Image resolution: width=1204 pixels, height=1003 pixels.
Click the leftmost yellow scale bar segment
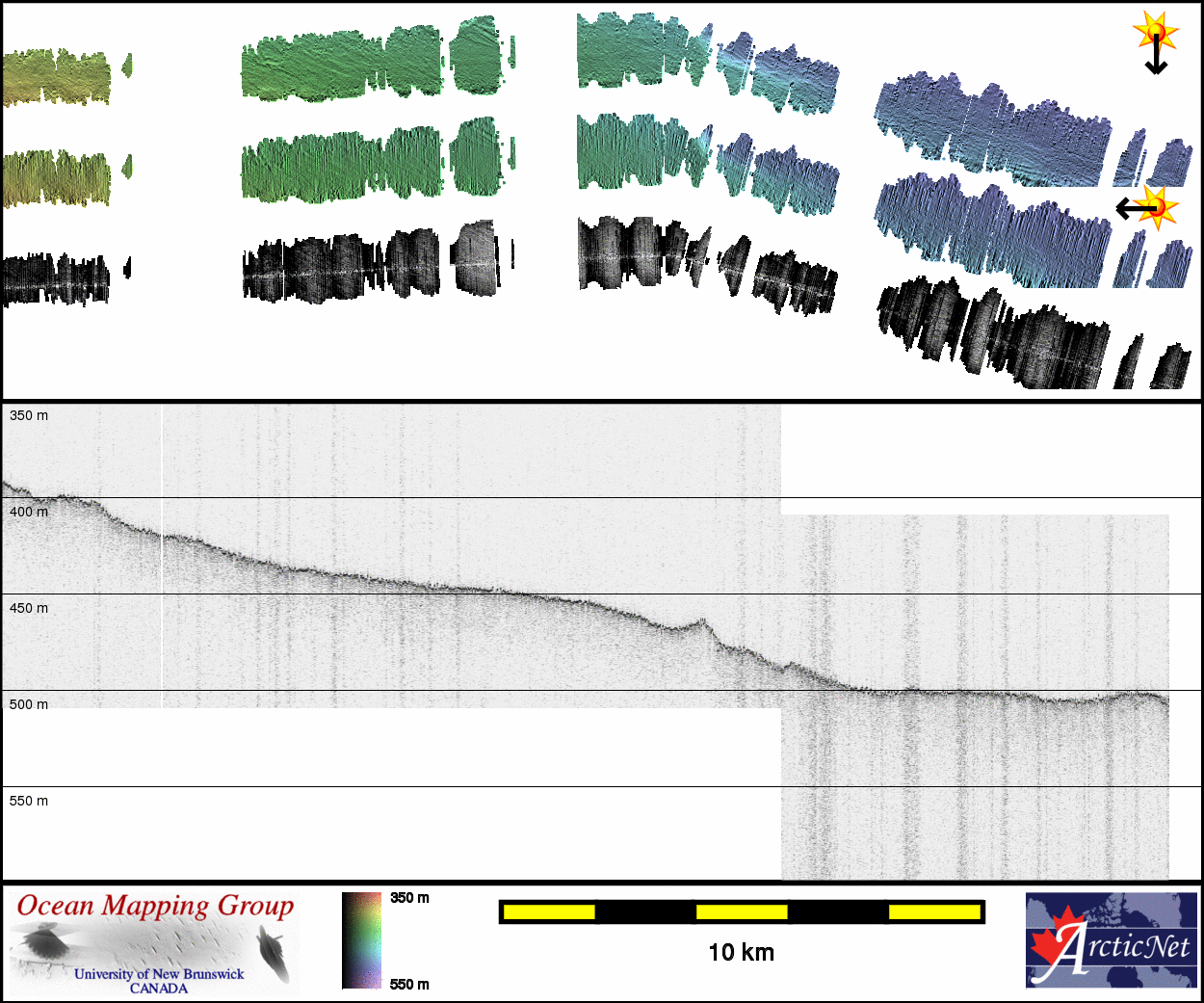tap(549, 911)
